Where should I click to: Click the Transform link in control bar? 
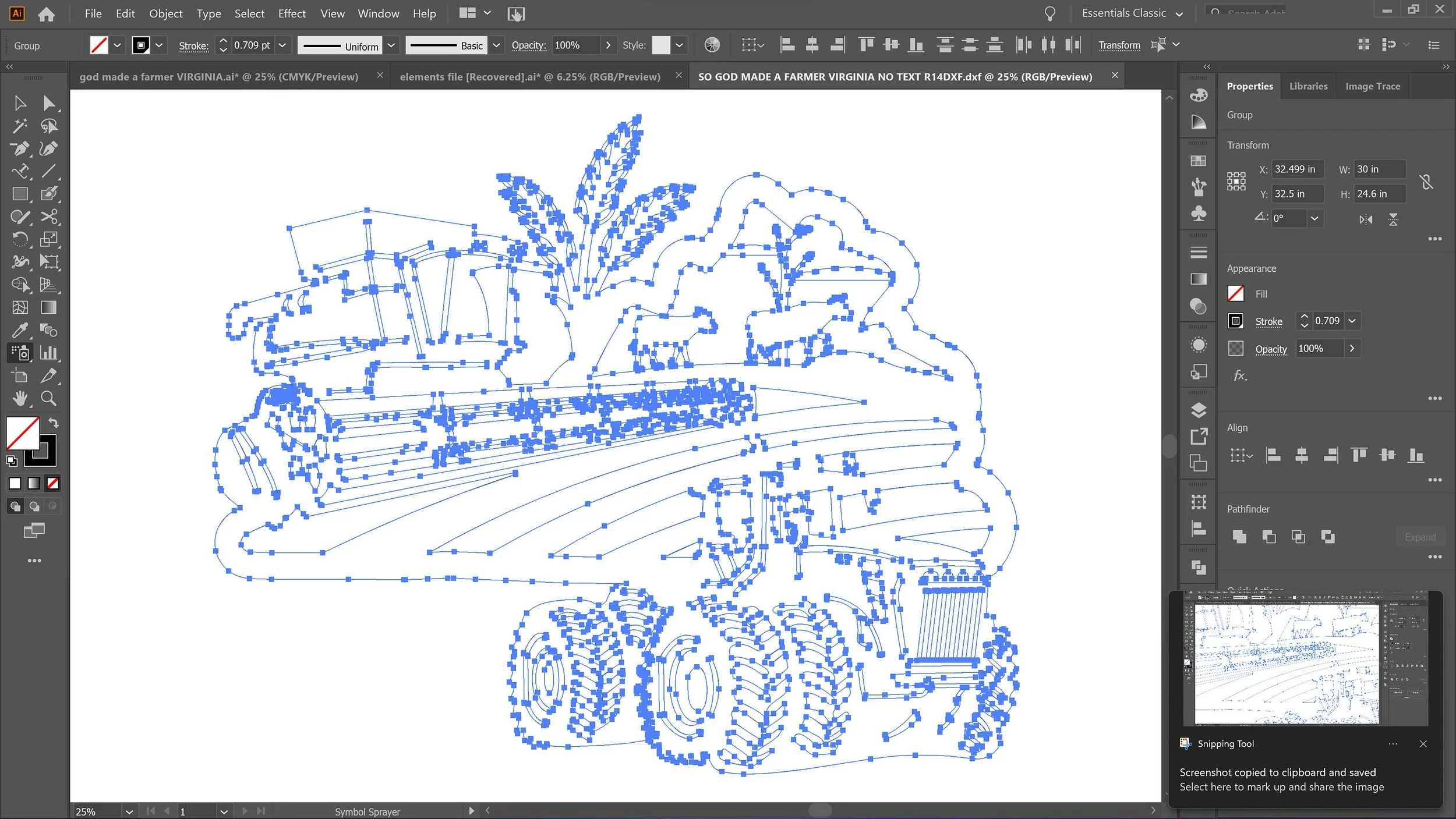pyautogui.click(x=1119, y=45)
